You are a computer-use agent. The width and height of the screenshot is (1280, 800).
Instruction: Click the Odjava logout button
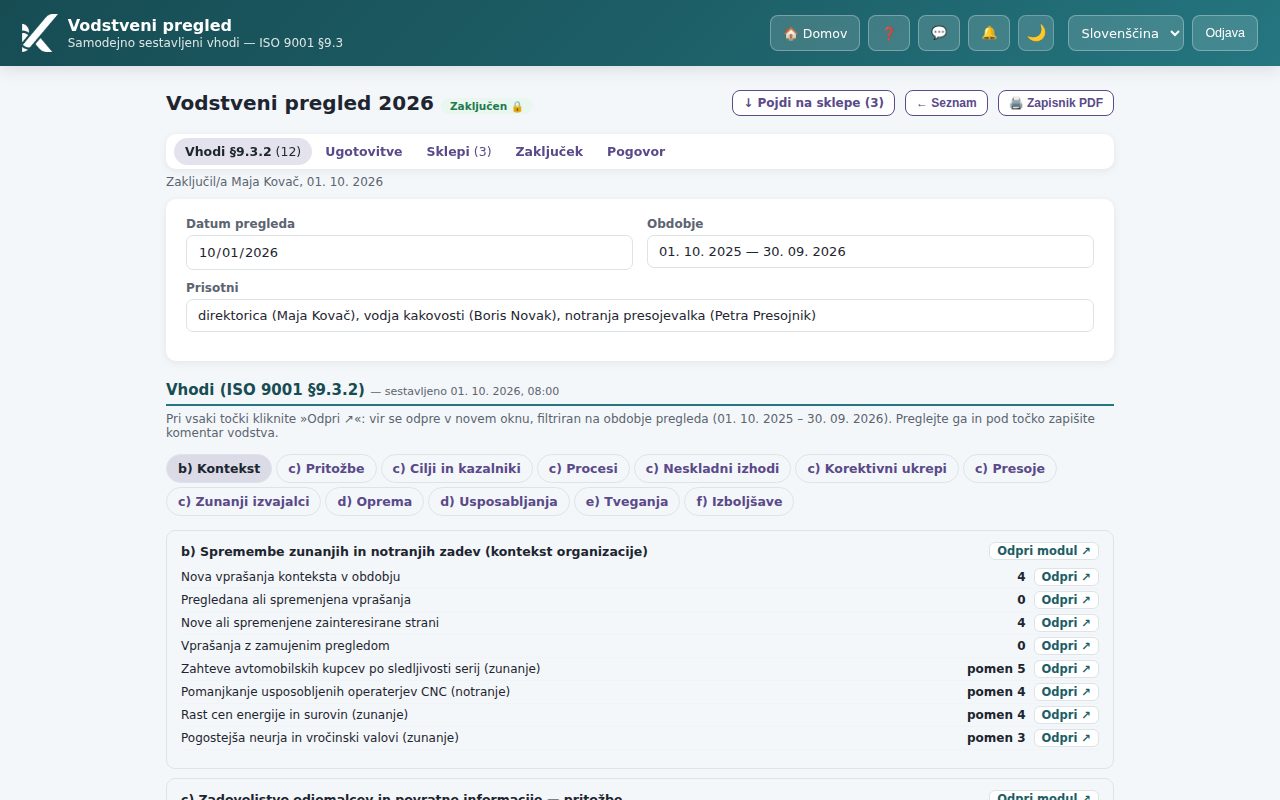pyautogui.click(x=1225, y=33)
